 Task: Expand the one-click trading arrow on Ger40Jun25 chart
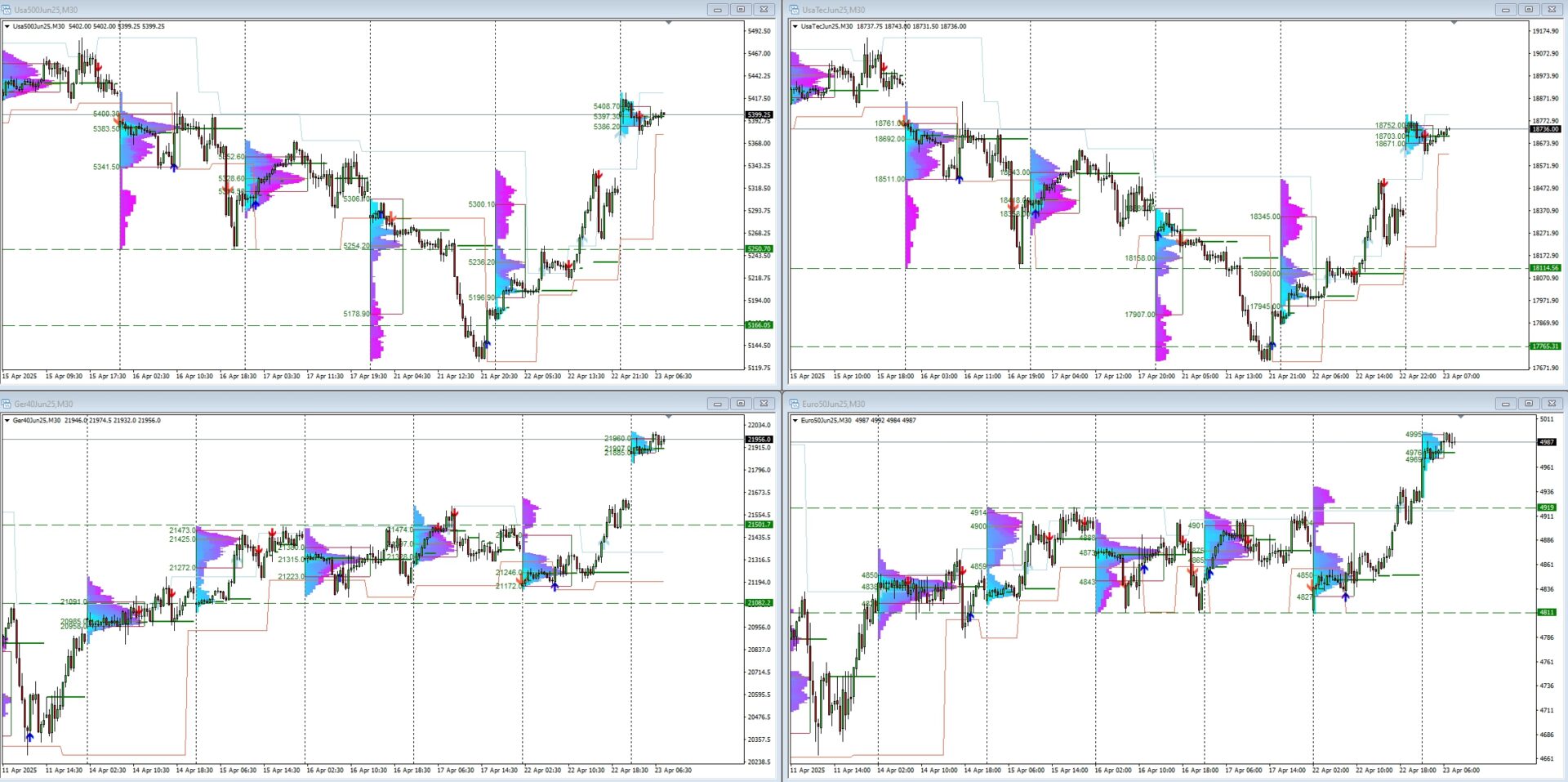[7, 420]
